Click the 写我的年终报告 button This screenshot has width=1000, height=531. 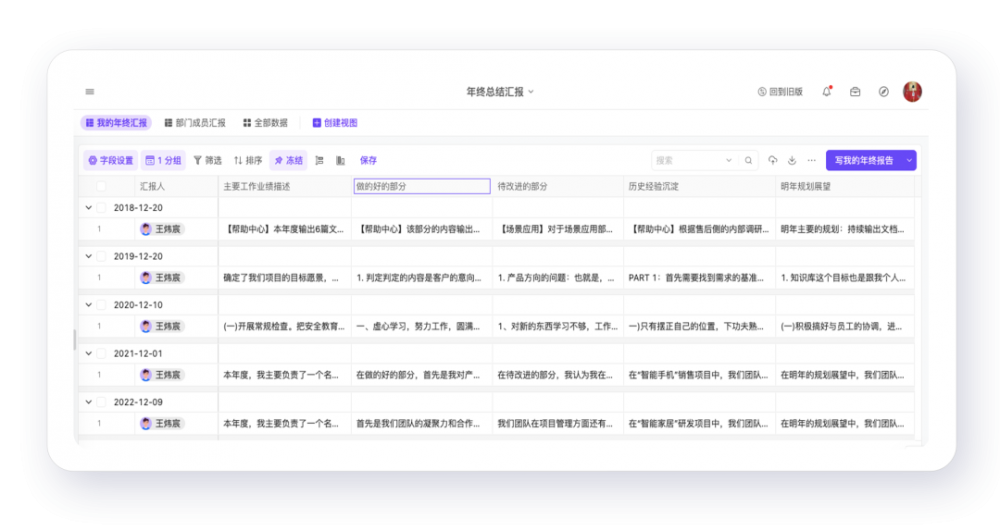pyautogui.click(x=863, y=160)
